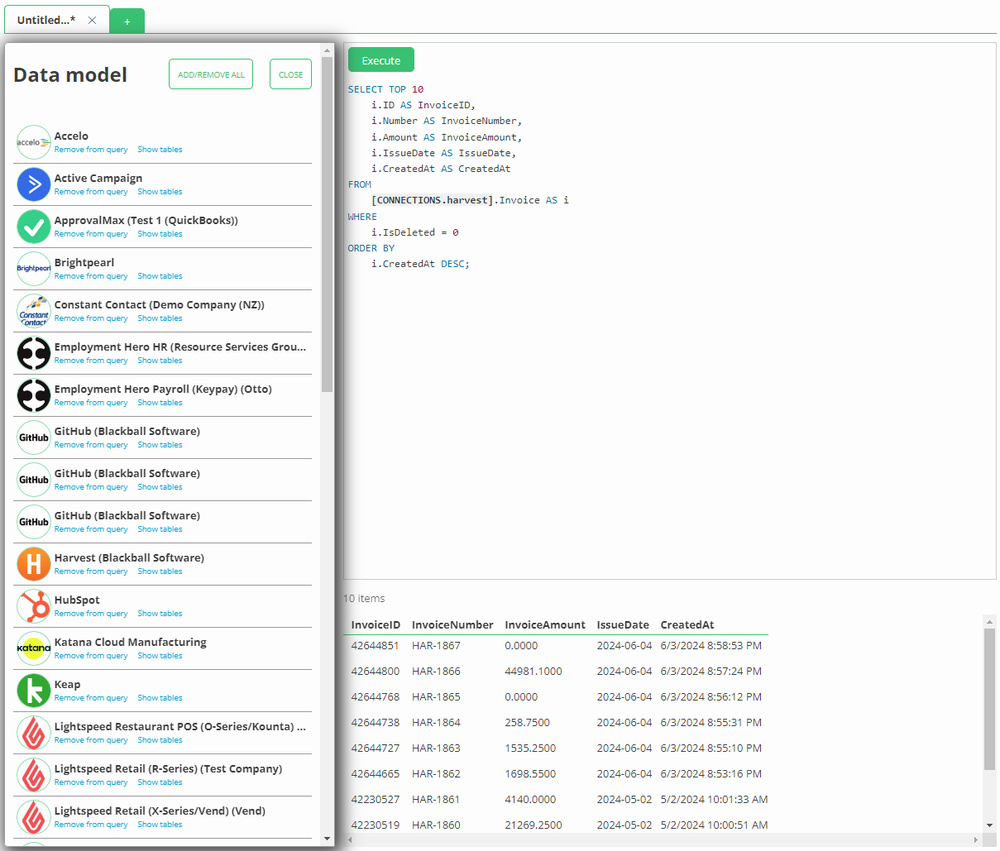Select the ApprovalMax QuickBooks icon
Viewport: 1000px width, 851px height.
coord(33,226)
